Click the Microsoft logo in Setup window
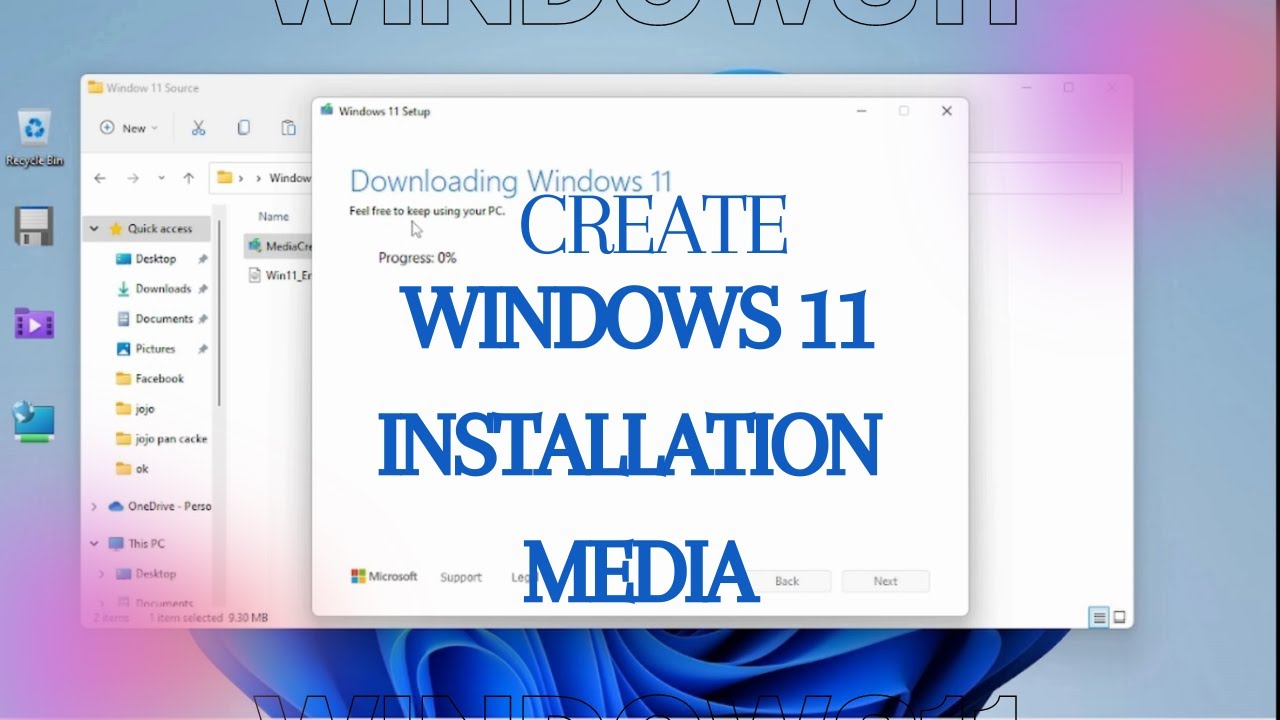This screenshot has width=1280, height=720. click(x=384, y=577)
